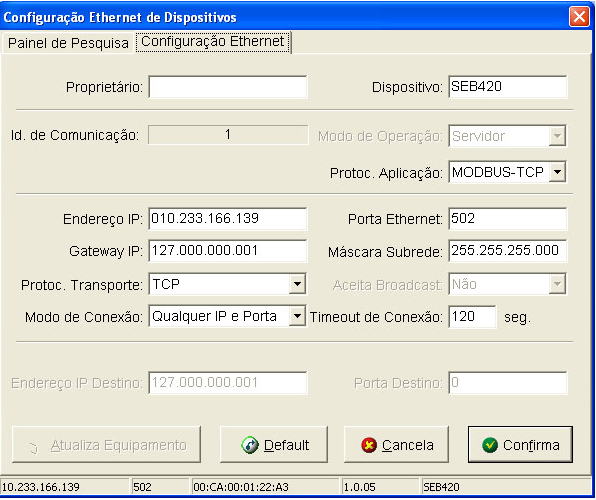Click the refresh icon on Default button
Image resolution: width=596 pixels, height=500 pixels.
[250, 445]
